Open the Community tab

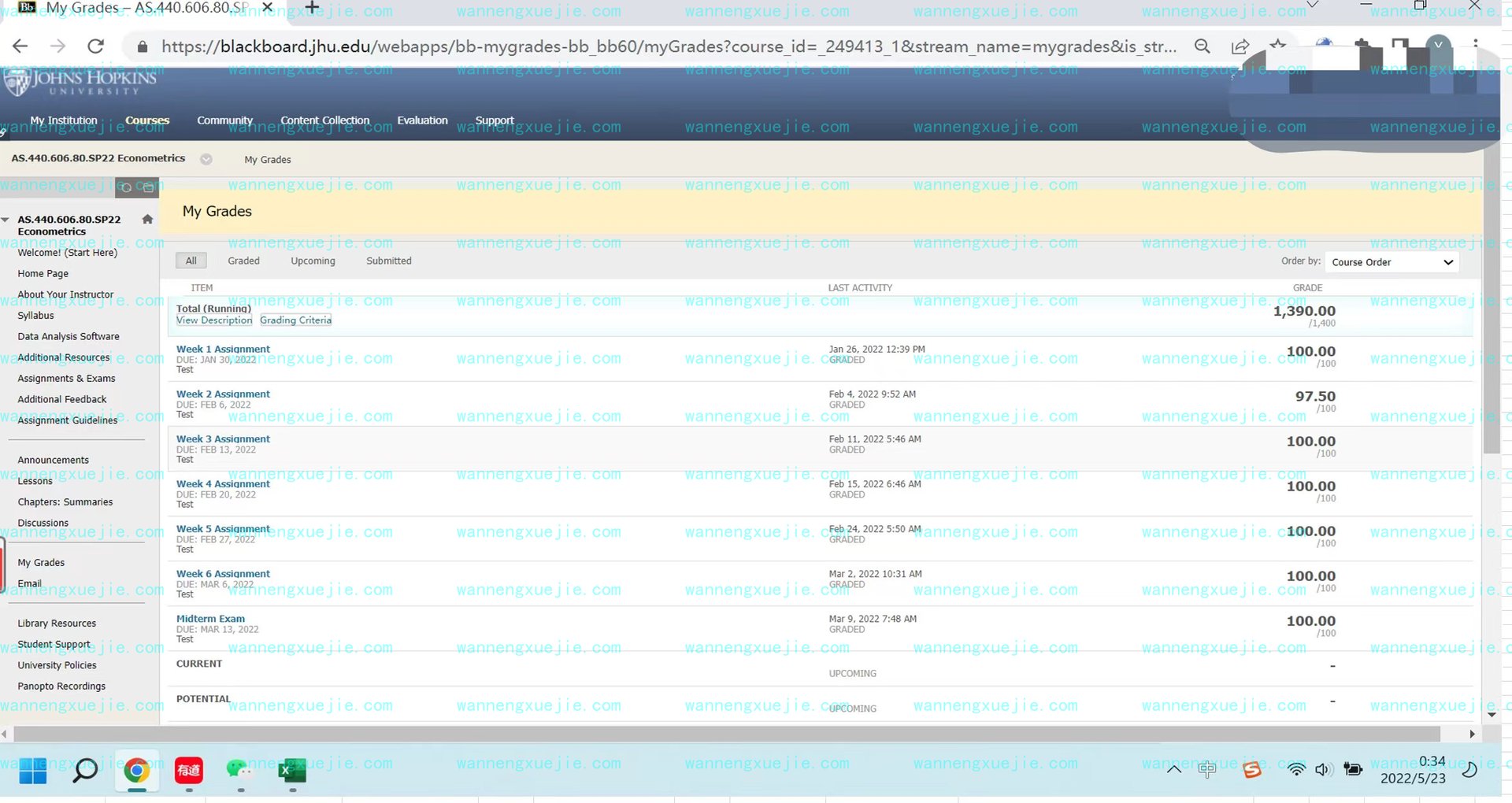click(225, 120)
